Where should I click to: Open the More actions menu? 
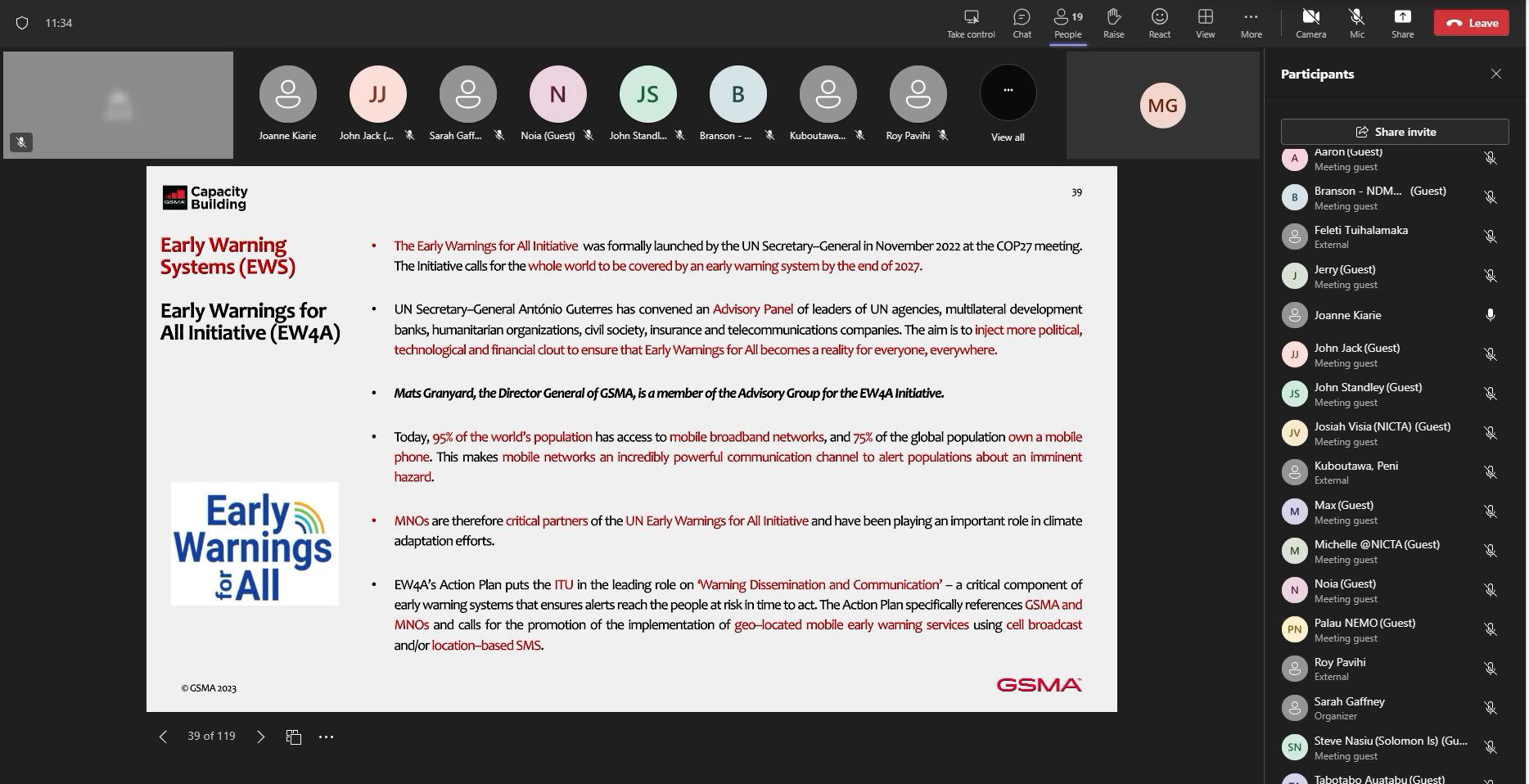(x=1251, y=24)
